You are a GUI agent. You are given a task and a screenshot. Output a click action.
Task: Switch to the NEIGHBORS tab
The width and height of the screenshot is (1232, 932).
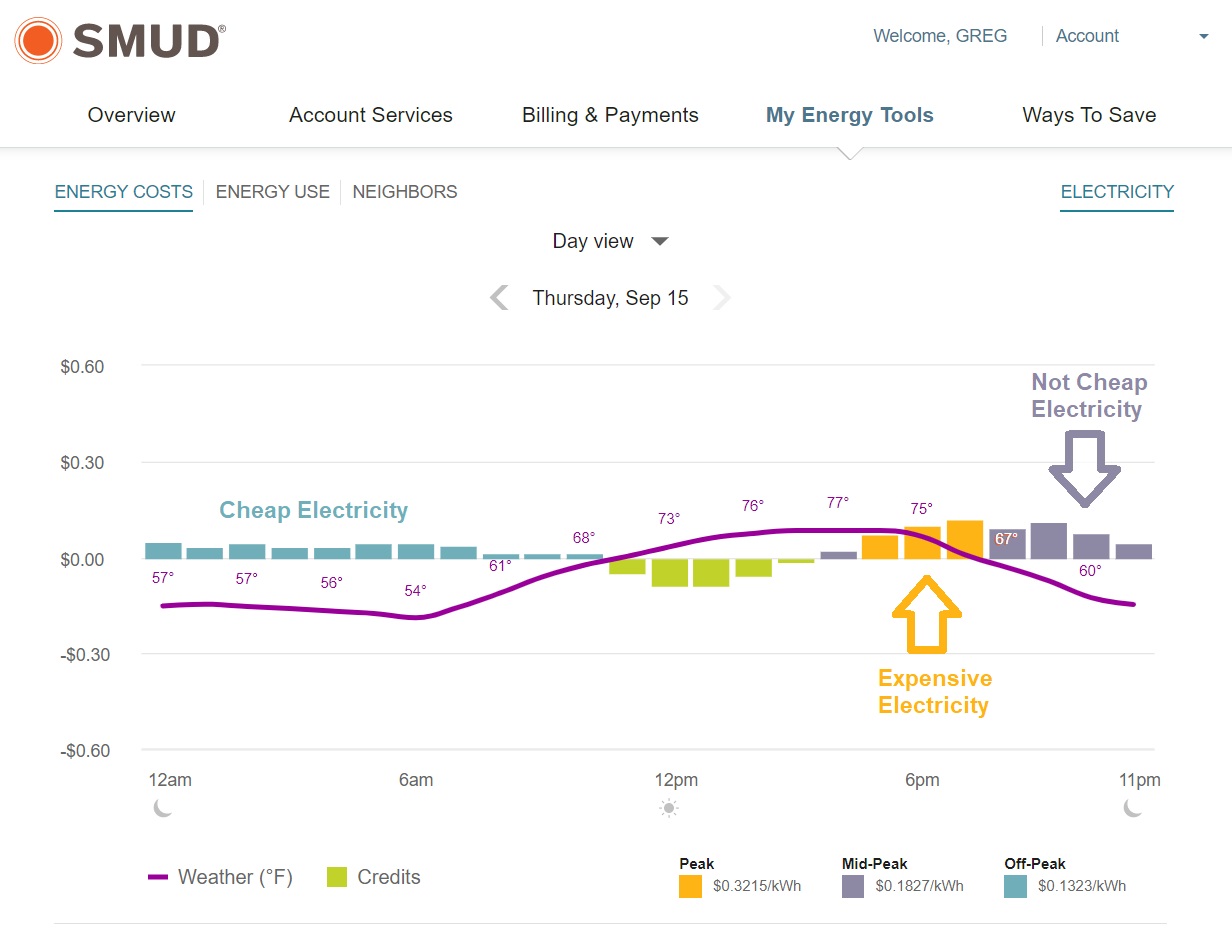(x=405, y=192)
